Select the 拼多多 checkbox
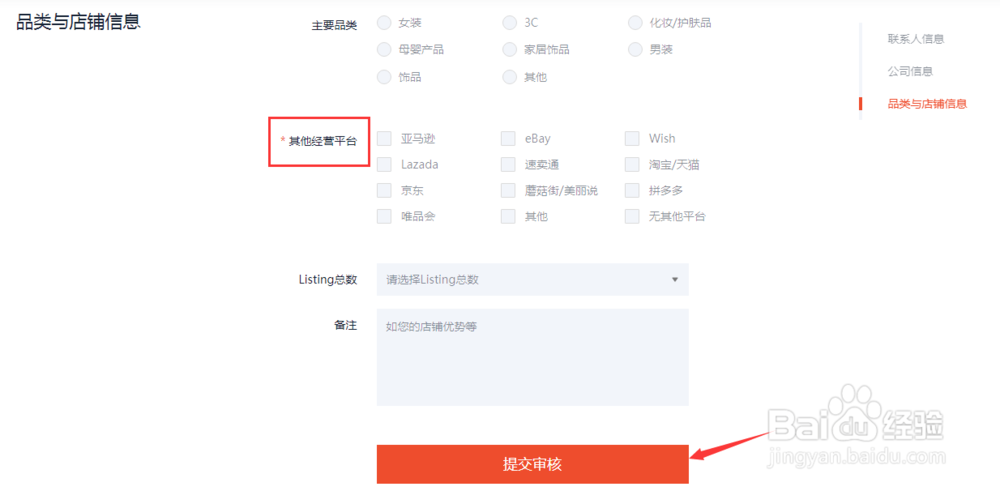The width and height of the screenshot is (1000, 491). [x=632, y=190]
